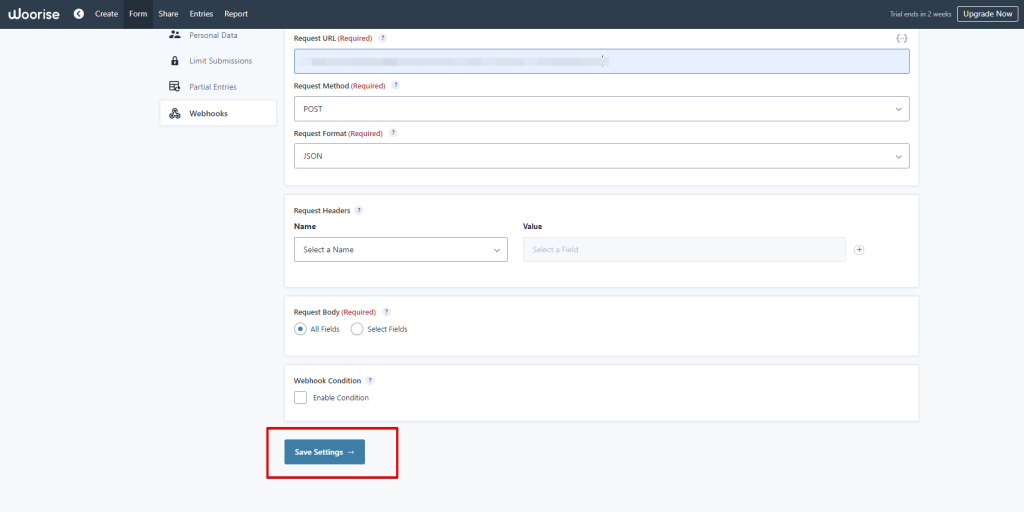1024x512 pixels.
Task: Click help icon next to Request URL
Action: 382,38
